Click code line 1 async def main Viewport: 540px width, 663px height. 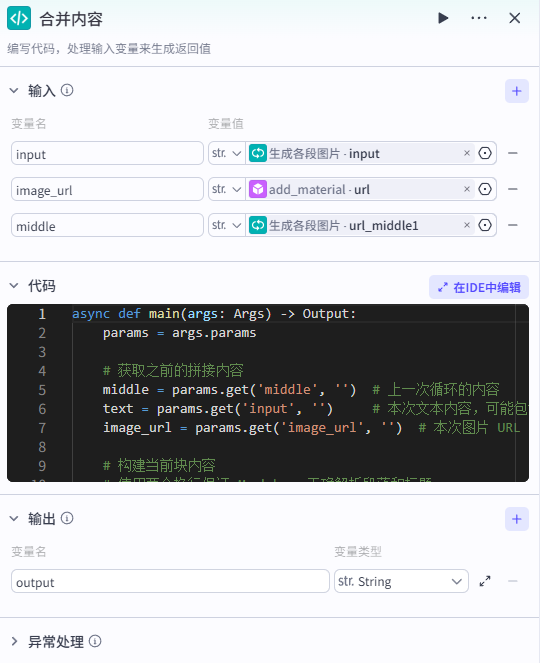[x=214, y=314]
